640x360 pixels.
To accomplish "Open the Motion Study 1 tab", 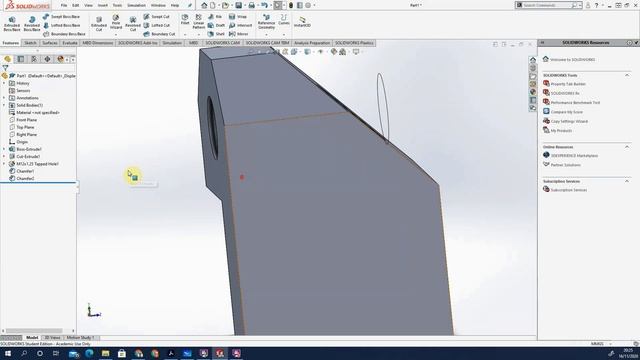I will (80, 338).
